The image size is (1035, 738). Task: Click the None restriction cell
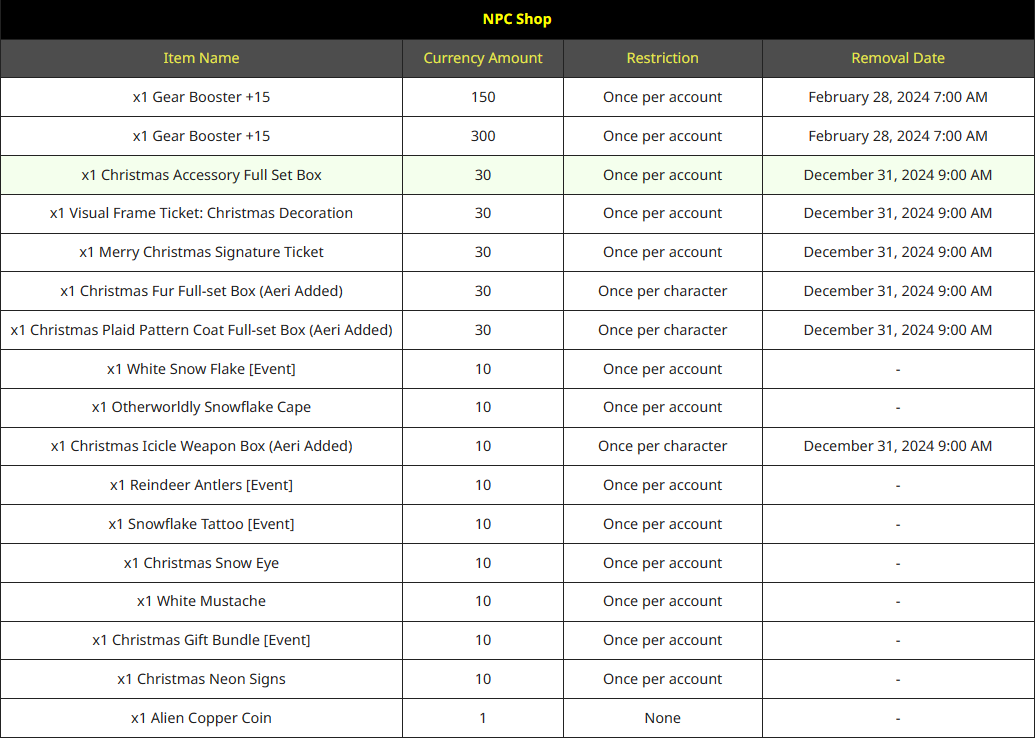662,718
